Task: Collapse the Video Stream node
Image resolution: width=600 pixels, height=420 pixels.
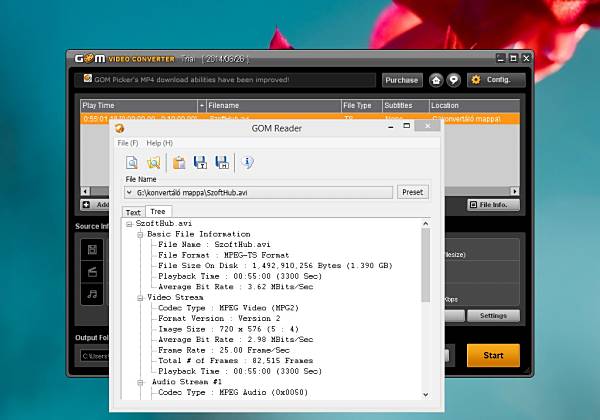Action: pyautogui.click(x=140, y=298)
